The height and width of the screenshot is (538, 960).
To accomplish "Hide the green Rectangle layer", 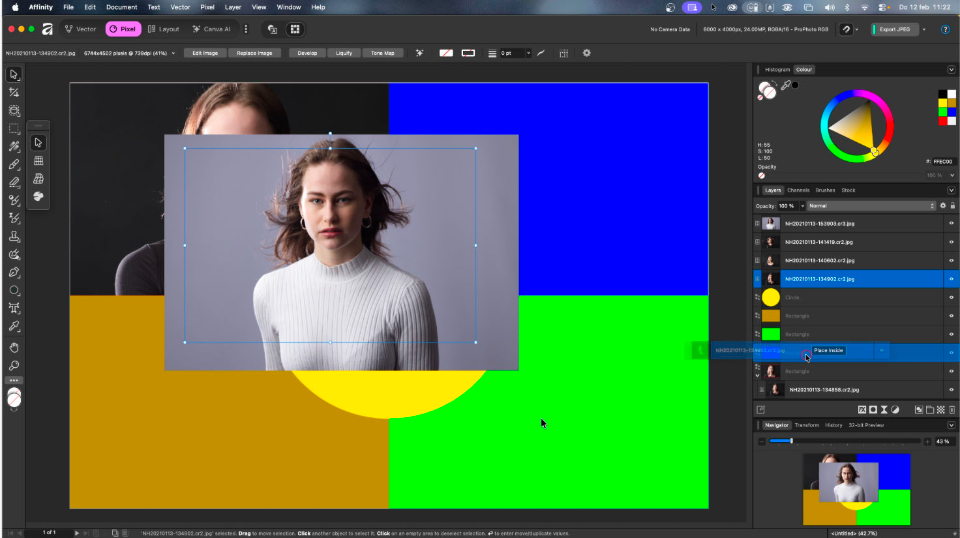I will (x=951, y=334).
